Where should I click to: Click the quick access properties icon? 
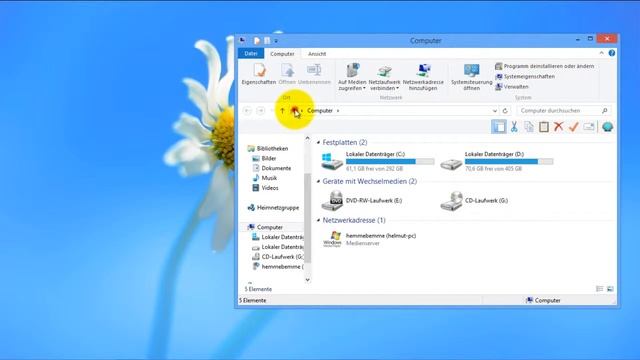[x=257, y=40]
